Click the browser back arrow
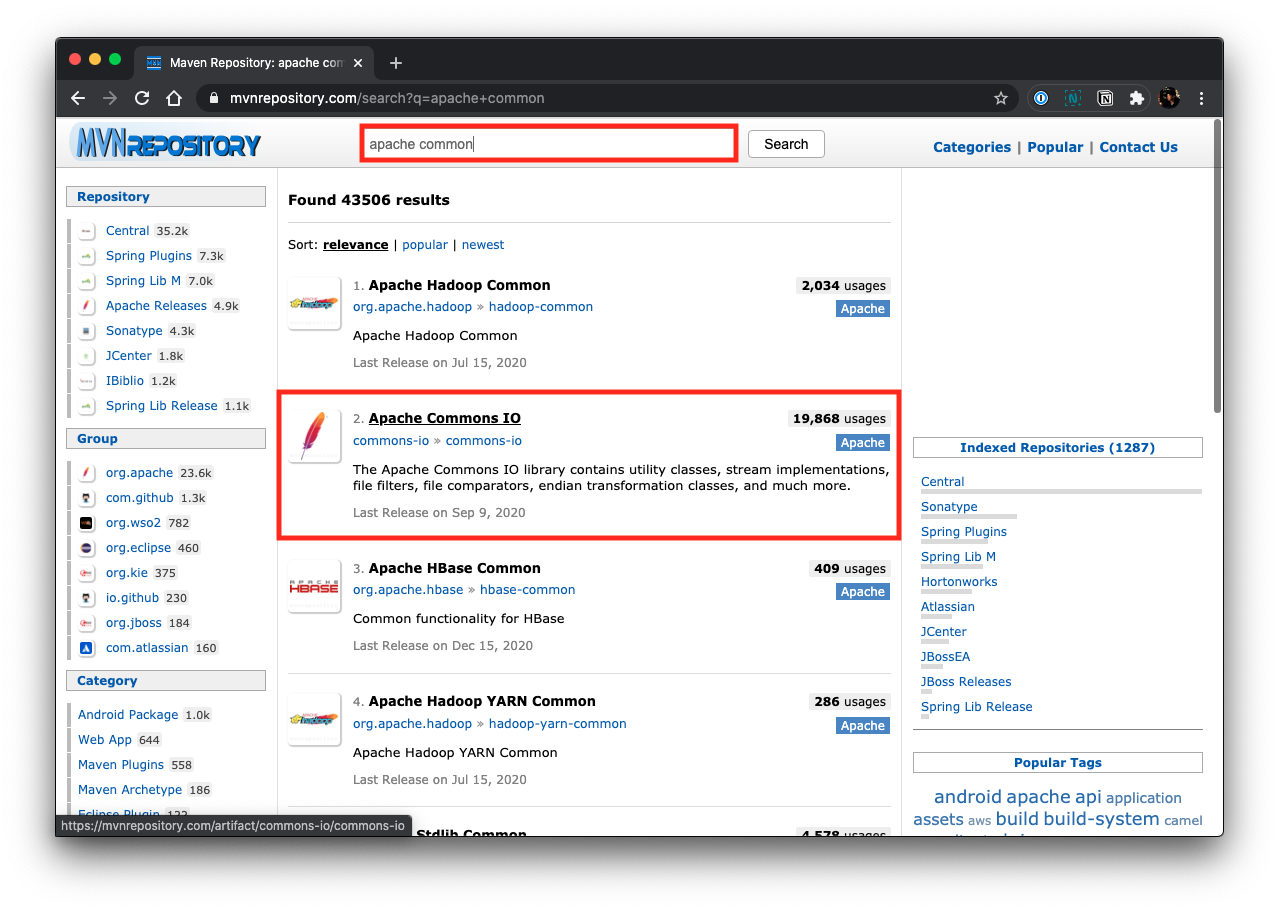This screenshot has height=910, width=1279. (78, 98)
